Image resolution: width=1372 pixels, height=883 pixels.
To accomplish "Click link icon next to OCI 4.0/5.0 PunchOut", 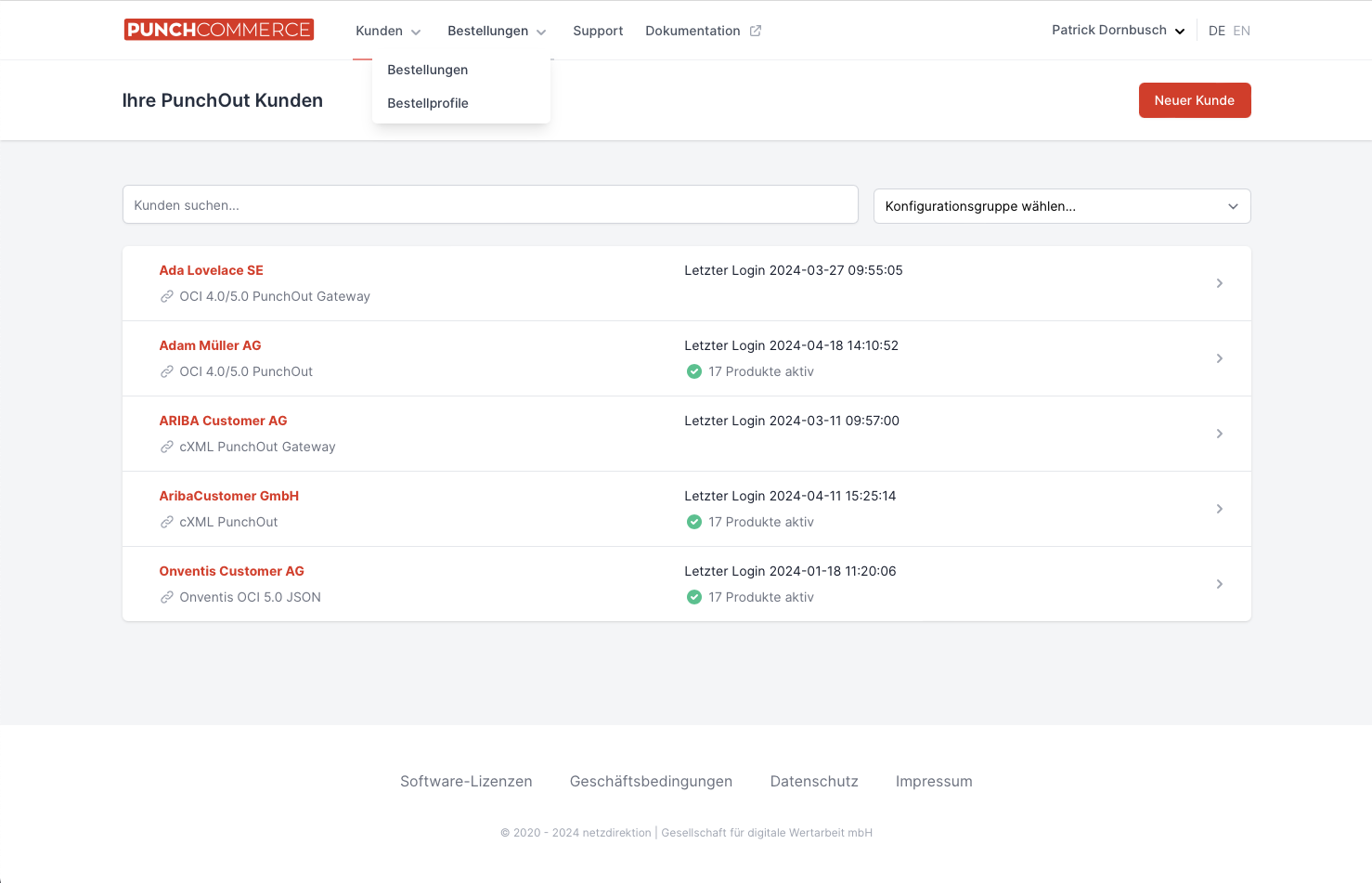I will (x=167, y=371).
